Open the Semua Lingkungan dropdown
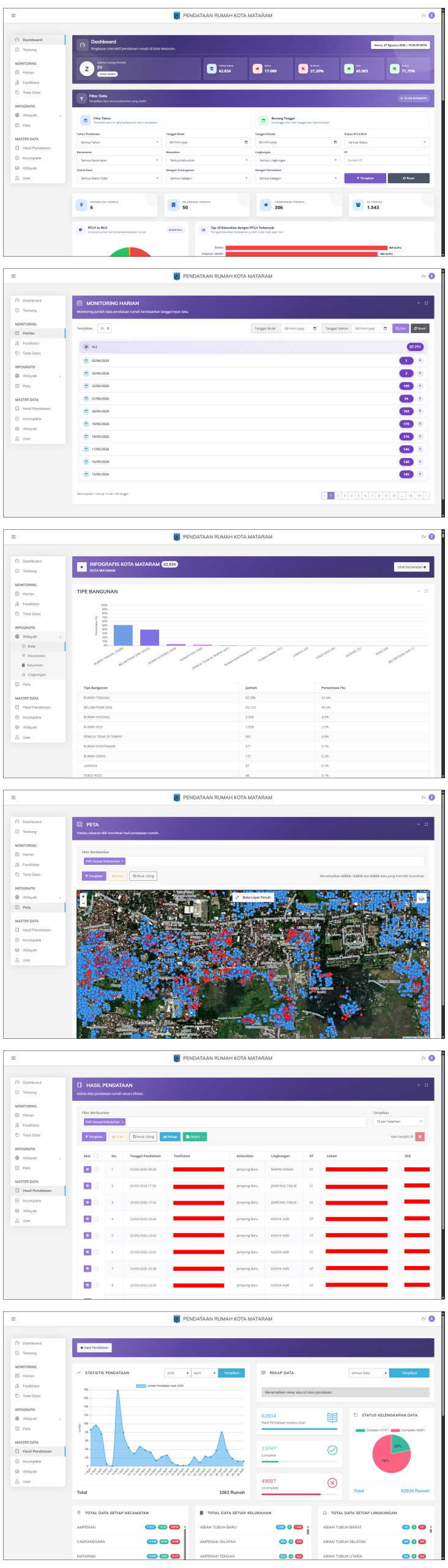448x1568 pixels. pos(297,160)
